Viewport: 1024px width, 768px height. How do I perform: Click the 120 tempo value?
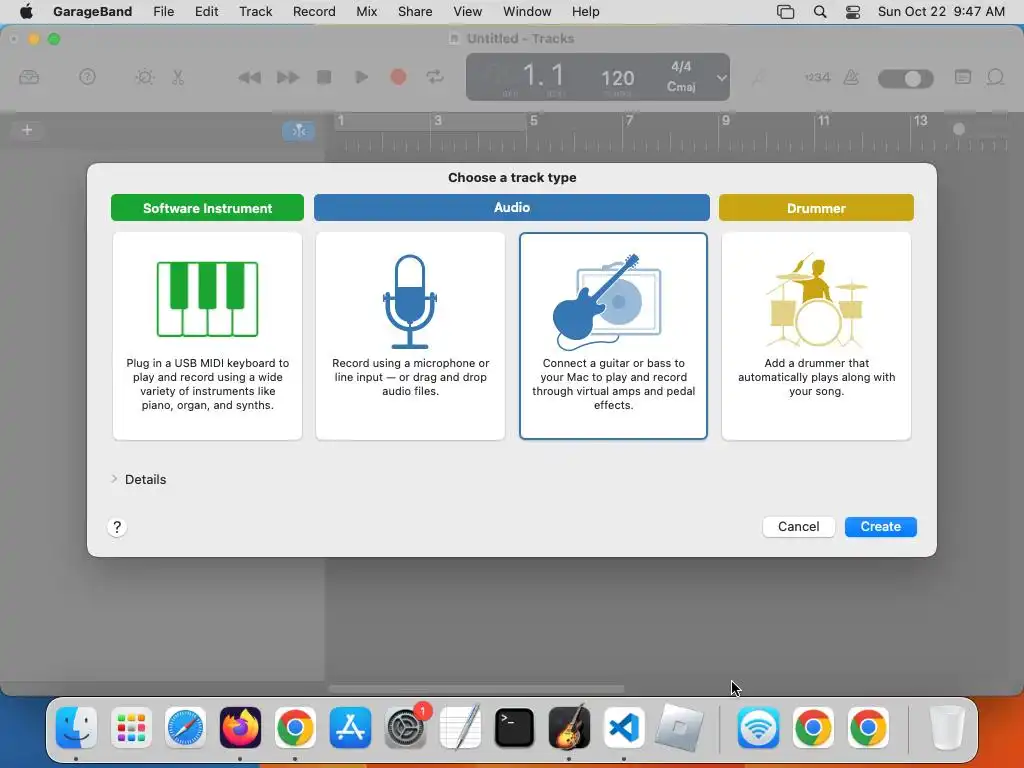point(617,78)
